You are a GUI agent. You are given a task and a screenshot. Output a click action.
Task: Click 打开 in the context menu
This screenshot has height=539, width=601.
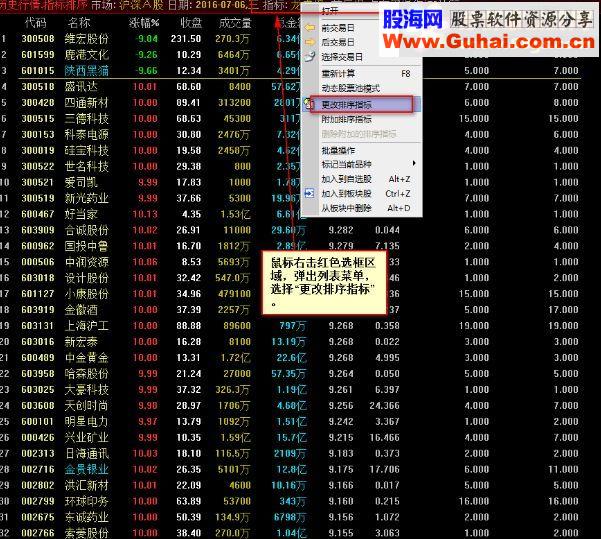pos(330,11)
